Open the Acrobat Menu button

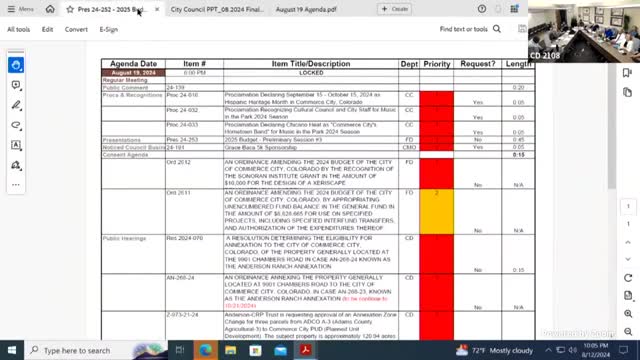point(20,9)
